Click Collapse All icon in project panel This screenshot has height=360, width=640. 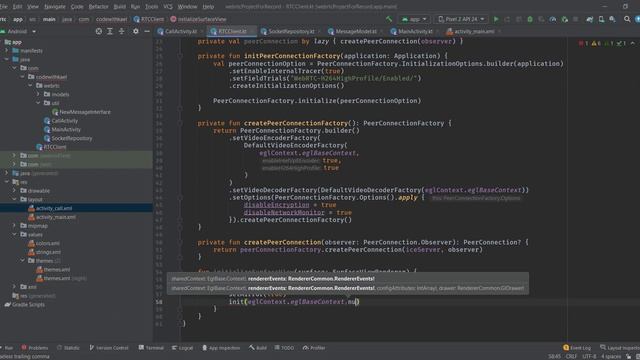click(122, 31)
